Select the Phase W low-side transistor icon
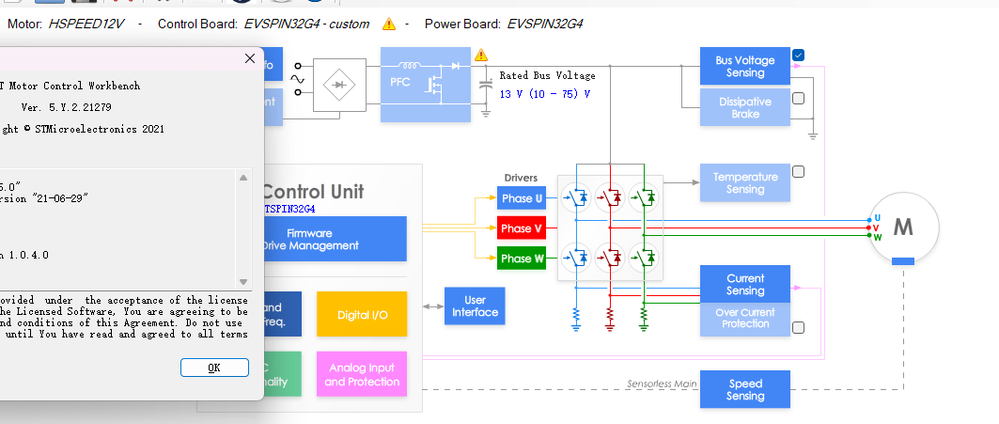The height and width of the screenshot is (424, 999). (x=645, y=258)
